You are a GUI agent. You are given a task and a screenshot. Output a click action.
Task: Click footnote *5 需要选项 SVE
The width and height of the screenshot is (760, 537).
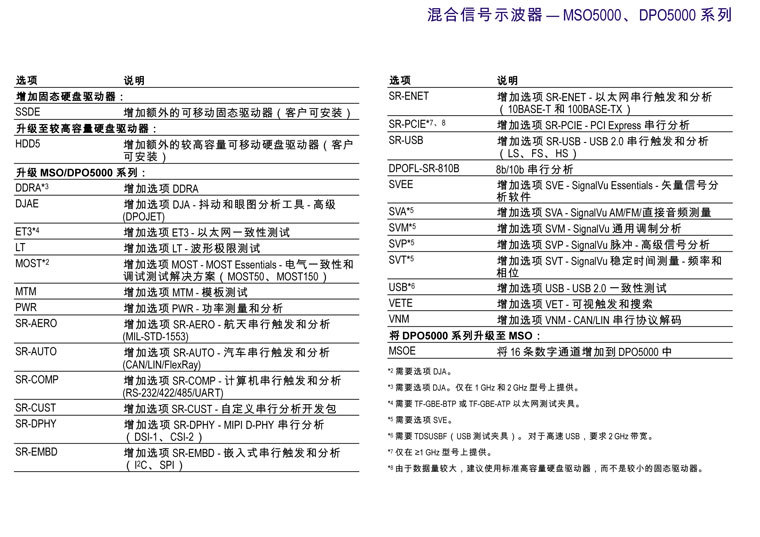421,420
